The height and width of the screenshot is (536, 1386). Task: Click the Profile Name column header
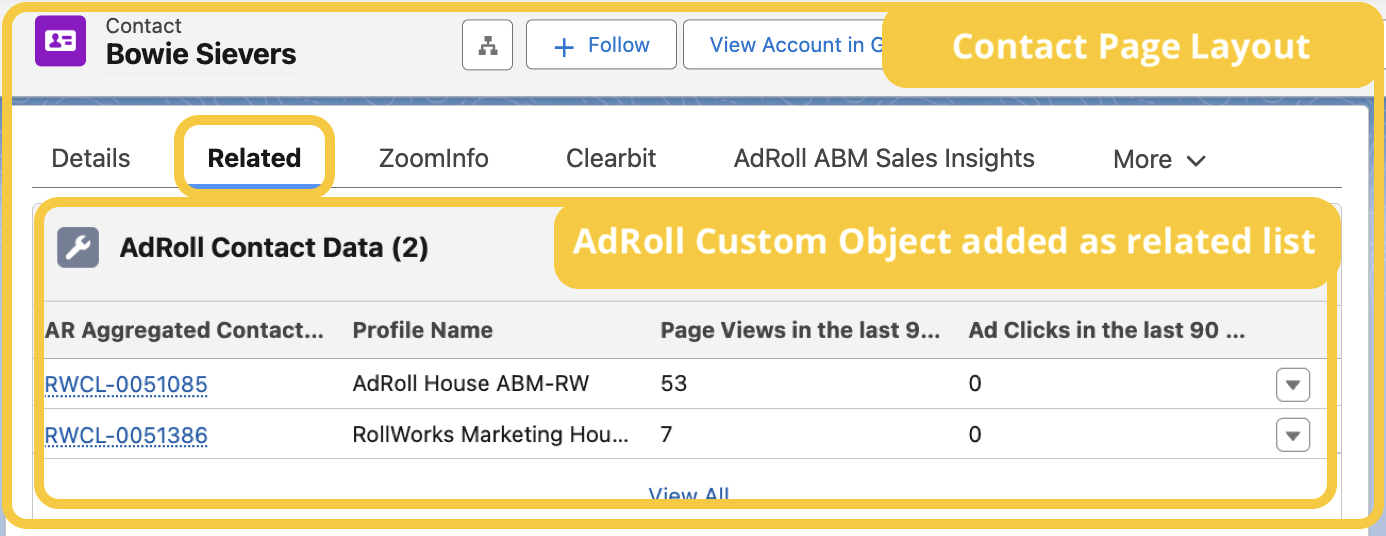[422, 330]
